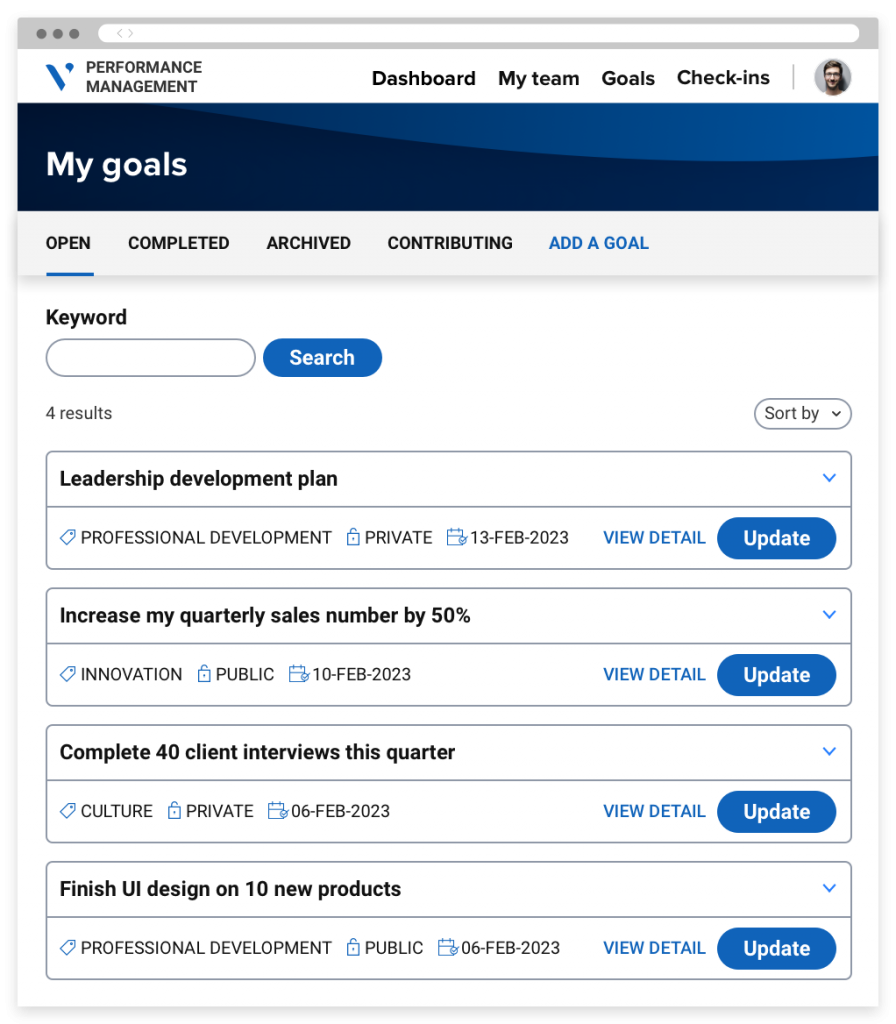Switch to the COMPLETED tab

tap(178, 243)
